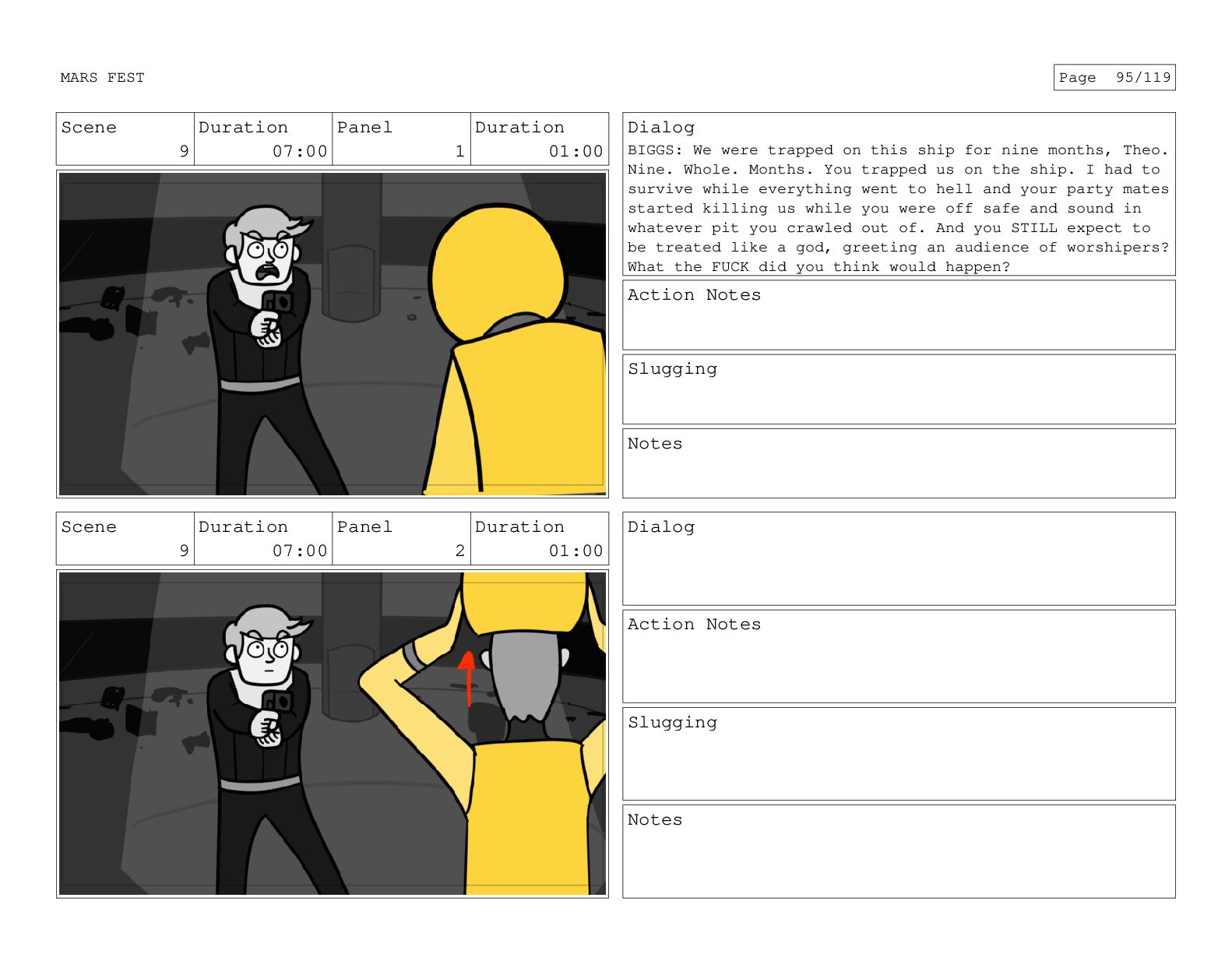Click the Panel number 1 cell

[401, 139]
